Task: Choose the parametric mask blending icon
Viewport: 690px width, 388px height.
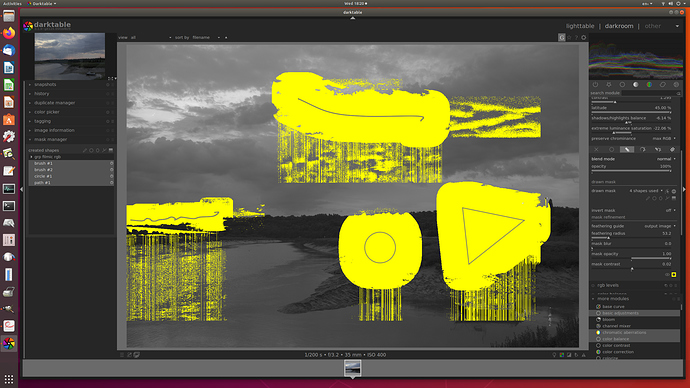Action: click(x=642, y=150)
